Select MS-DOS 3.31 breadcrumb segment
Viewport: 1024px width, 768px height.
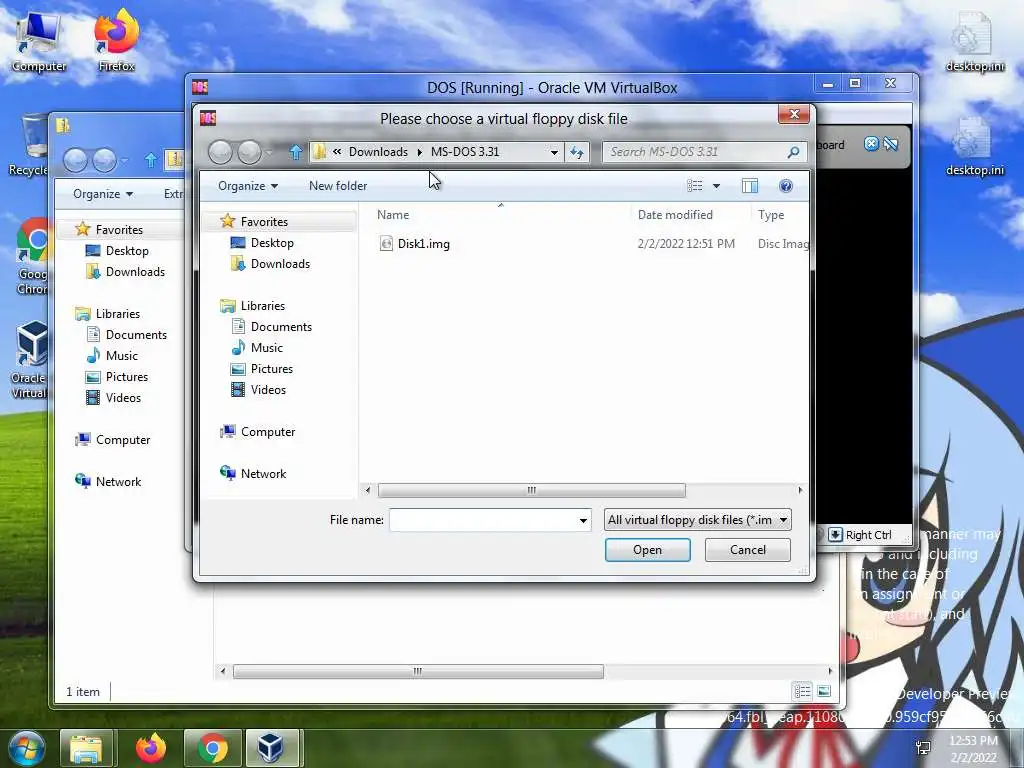click(x=465, y=152)
